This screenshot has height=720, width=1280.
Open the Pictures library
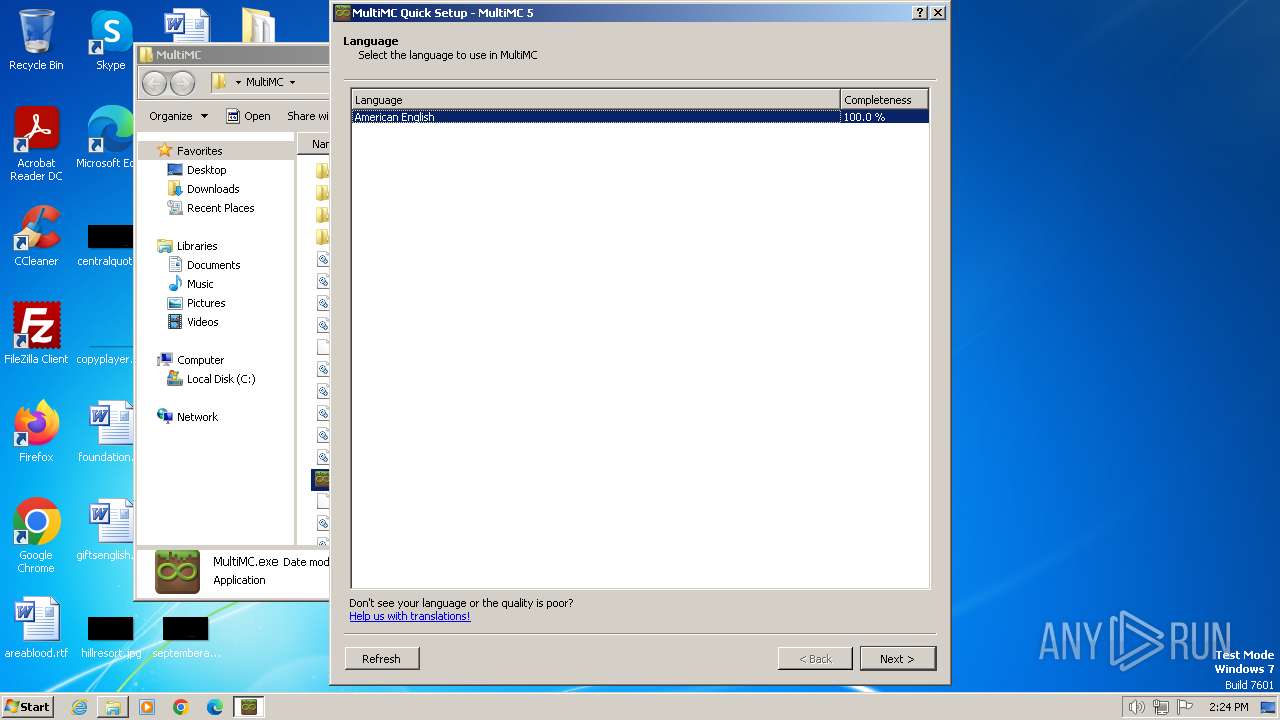click(x=206, y=303)
